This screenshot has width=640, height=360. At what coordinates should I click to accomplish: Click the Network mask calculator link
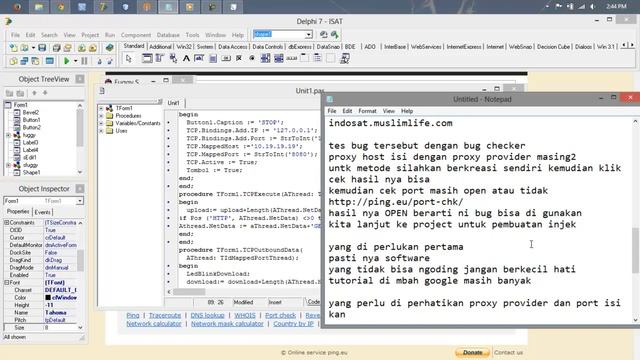(227, 324)
